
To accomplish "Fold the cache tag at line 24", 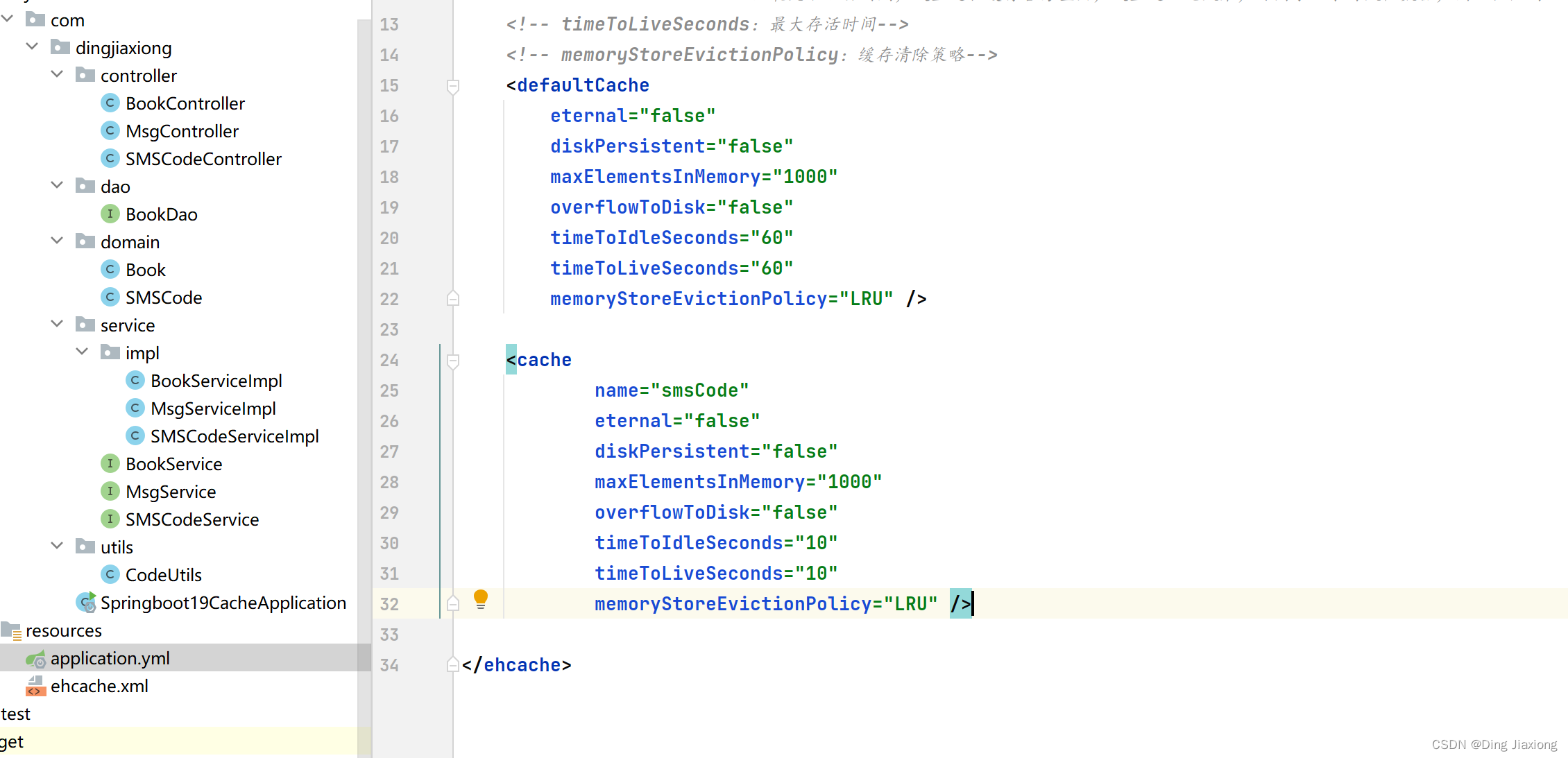I will pos(453,361).
